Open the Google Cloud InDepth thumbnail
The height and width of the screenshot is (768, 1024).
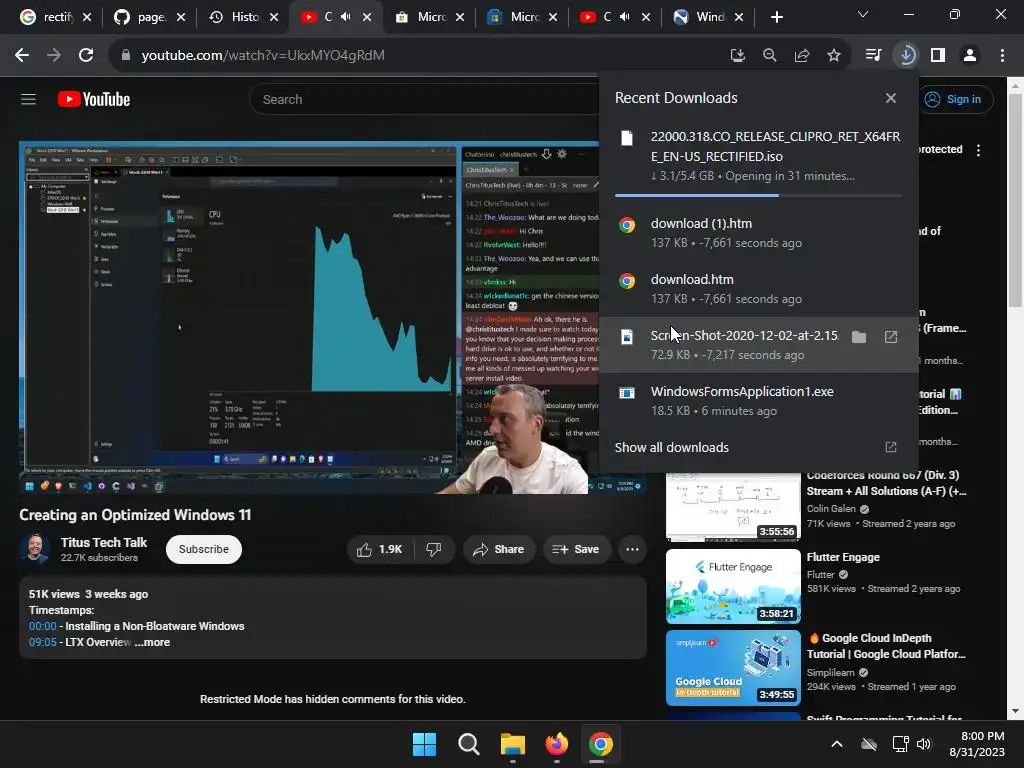point(733,667)
